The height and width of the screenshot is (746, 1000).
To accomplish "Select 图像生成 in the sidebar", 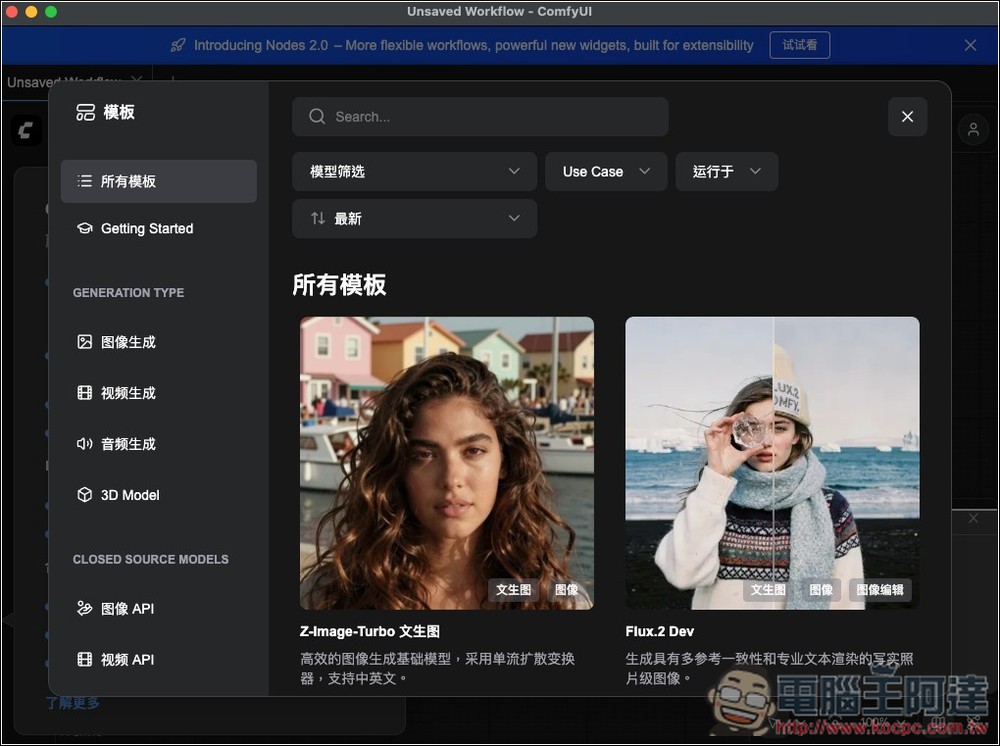I will (x=127, y=341).
